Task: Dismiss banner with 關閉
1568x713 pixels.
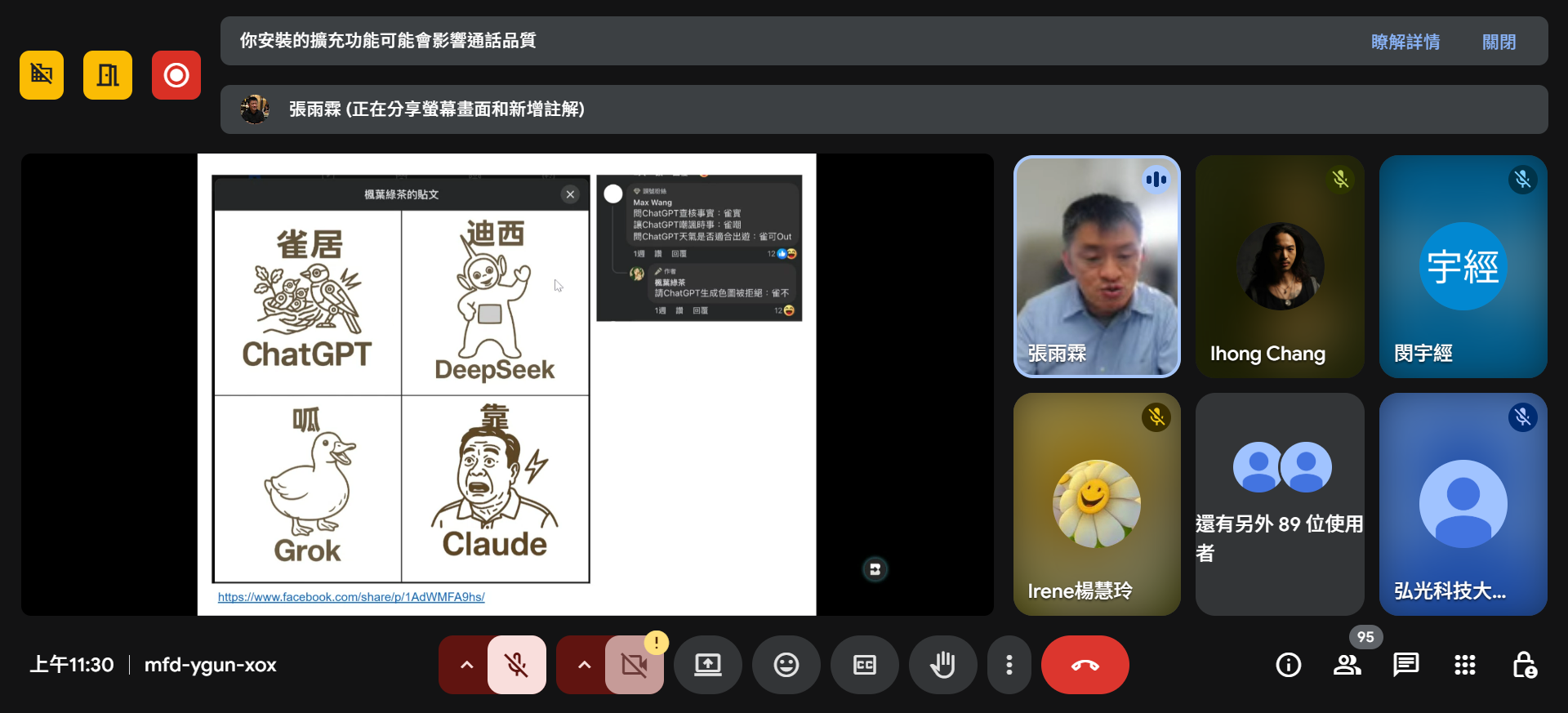Action: click(x=1499, y=42)
